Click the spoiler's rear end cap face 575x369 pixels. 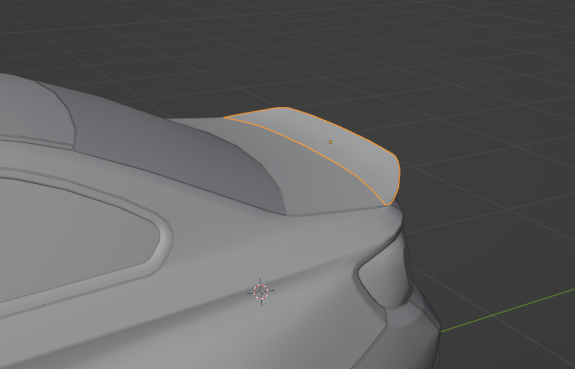[x=393, y=180]
